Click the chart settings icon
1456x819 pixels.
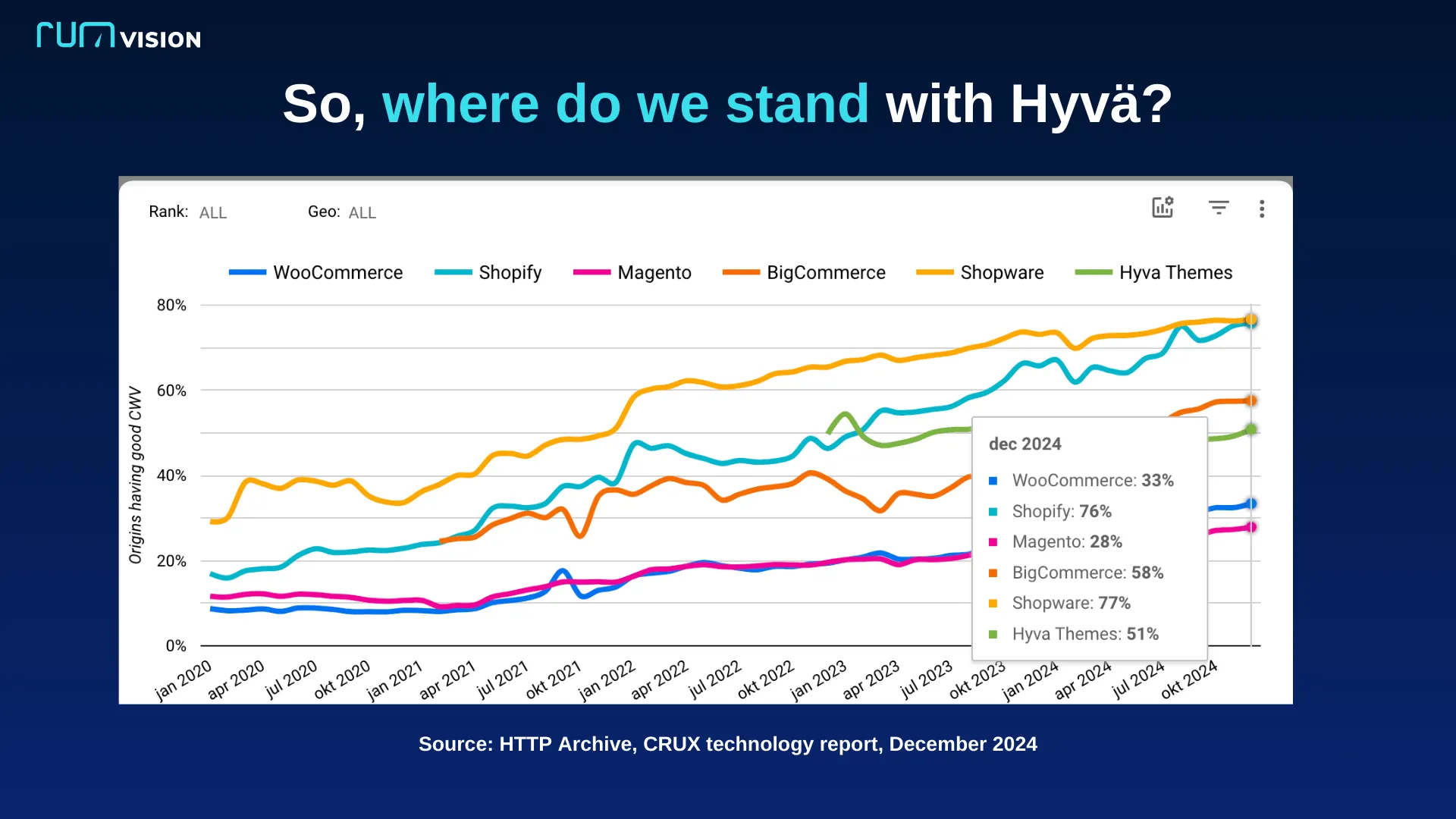point(1163,207)
